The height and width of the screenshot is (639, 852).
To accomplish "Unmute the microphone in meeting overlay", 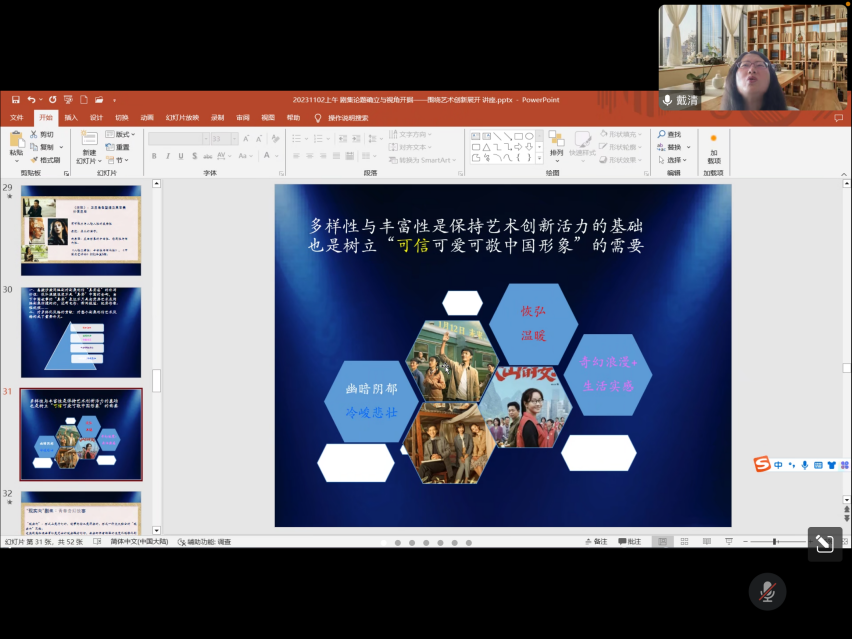I will click(767, 591).
